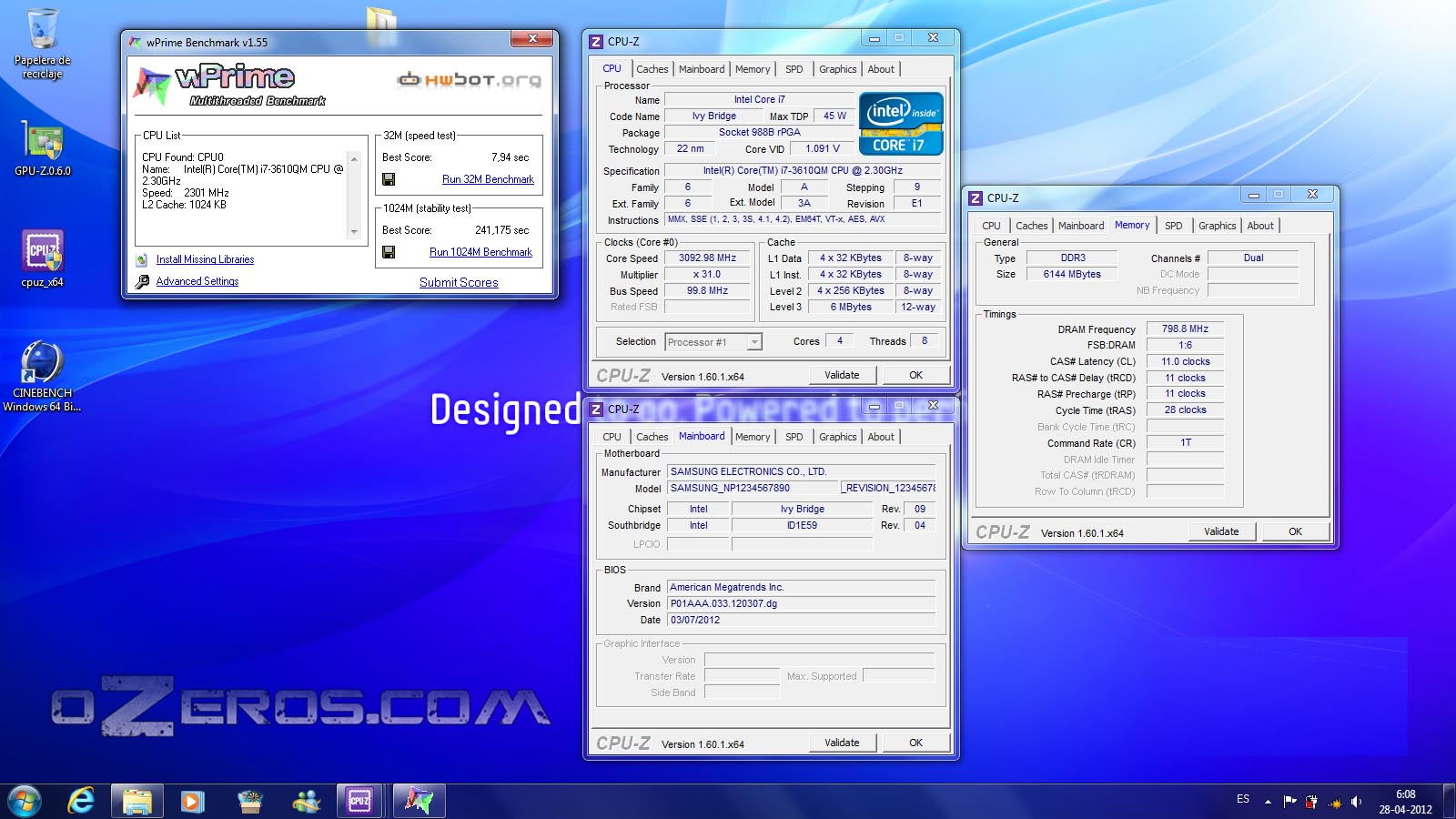Click the motherboard Manufacturer field SAMSUNG ELECTRONICS

(801, 471)
